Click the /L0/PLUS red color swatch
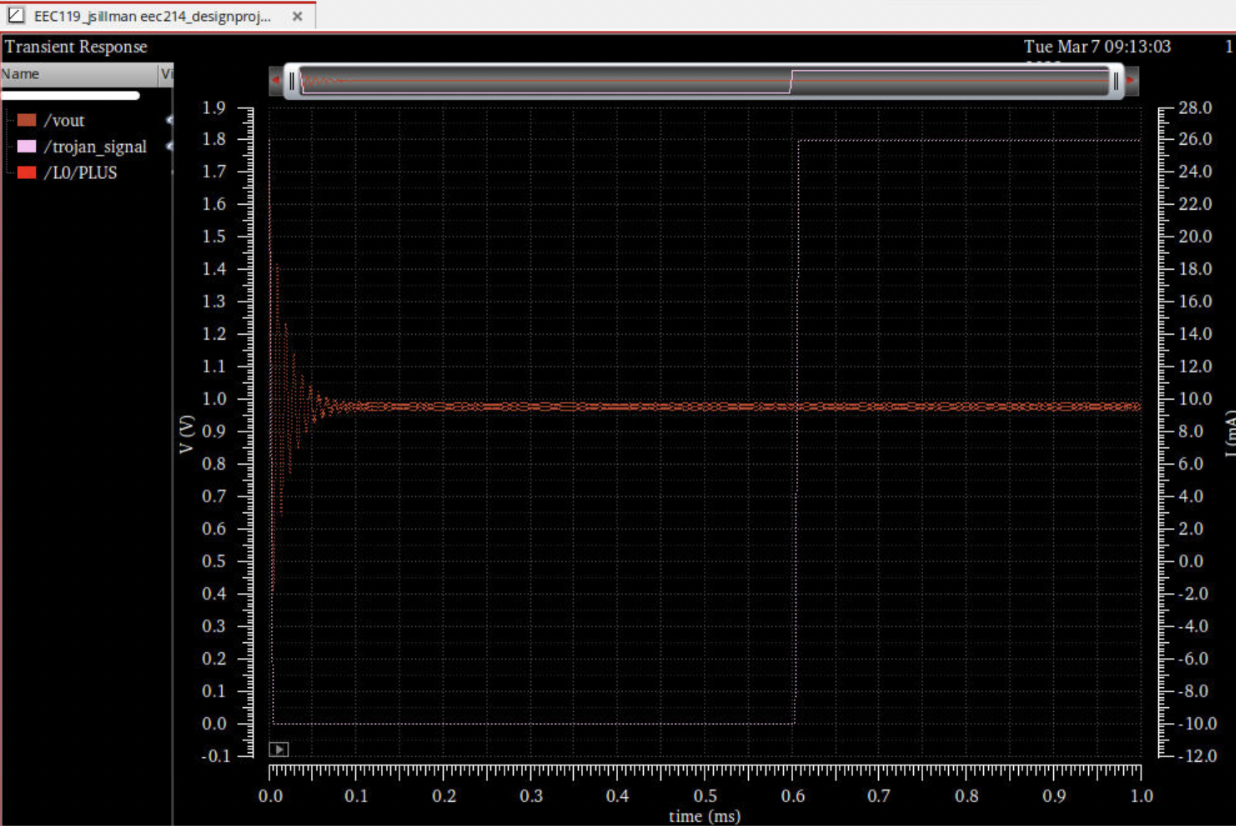The width and height of the screenshot is (1236, 826). [27, 173]
